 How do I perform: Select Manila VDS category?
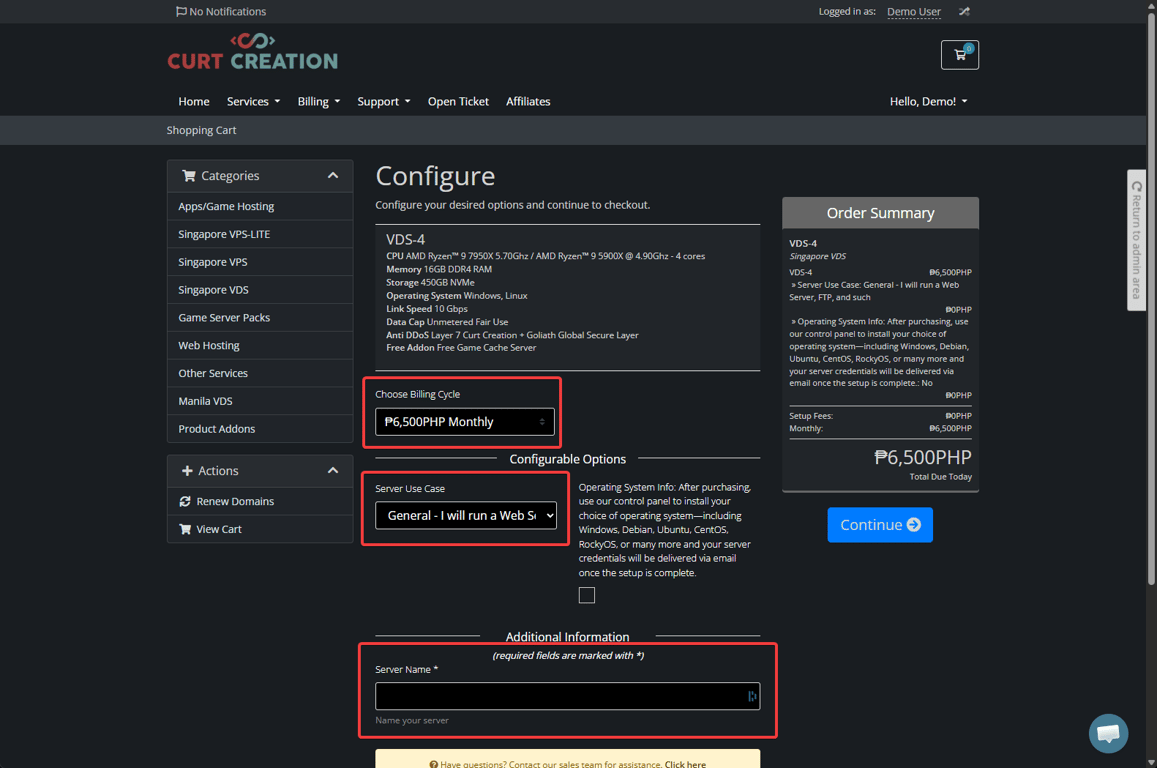[x=260, y=401]
